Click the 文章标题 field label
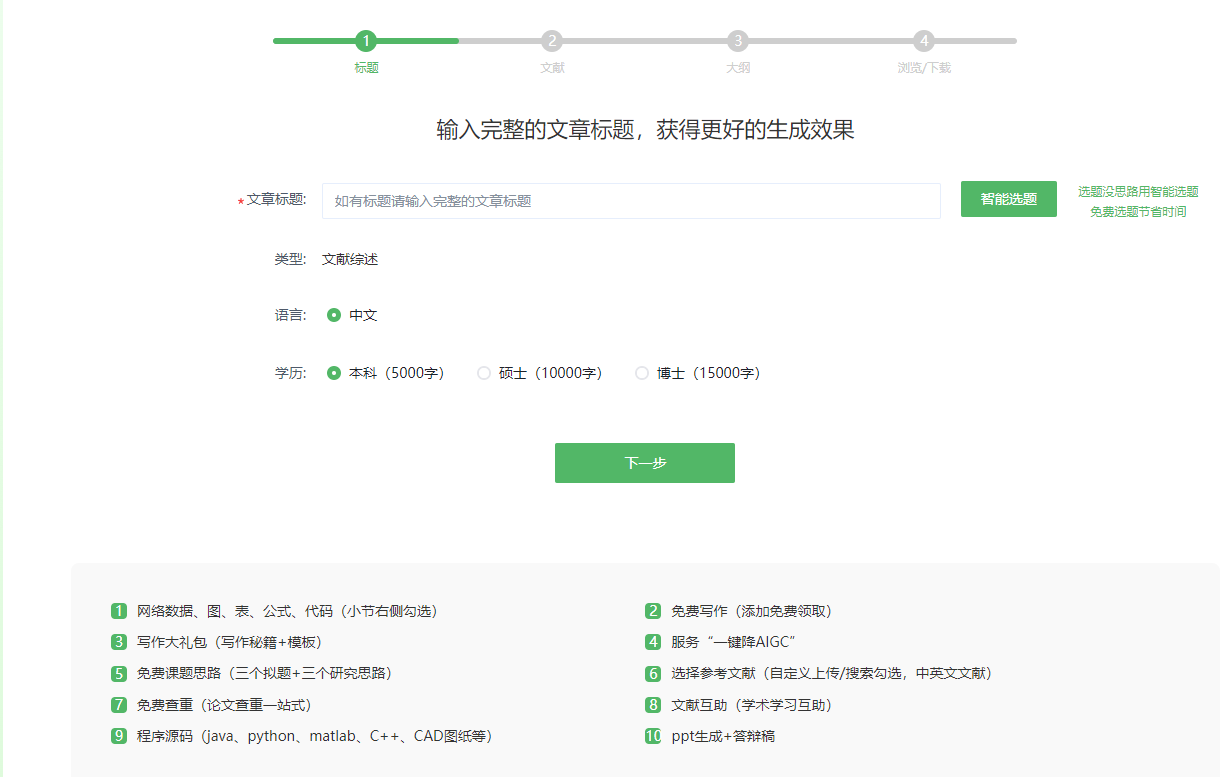 [276, 199]
